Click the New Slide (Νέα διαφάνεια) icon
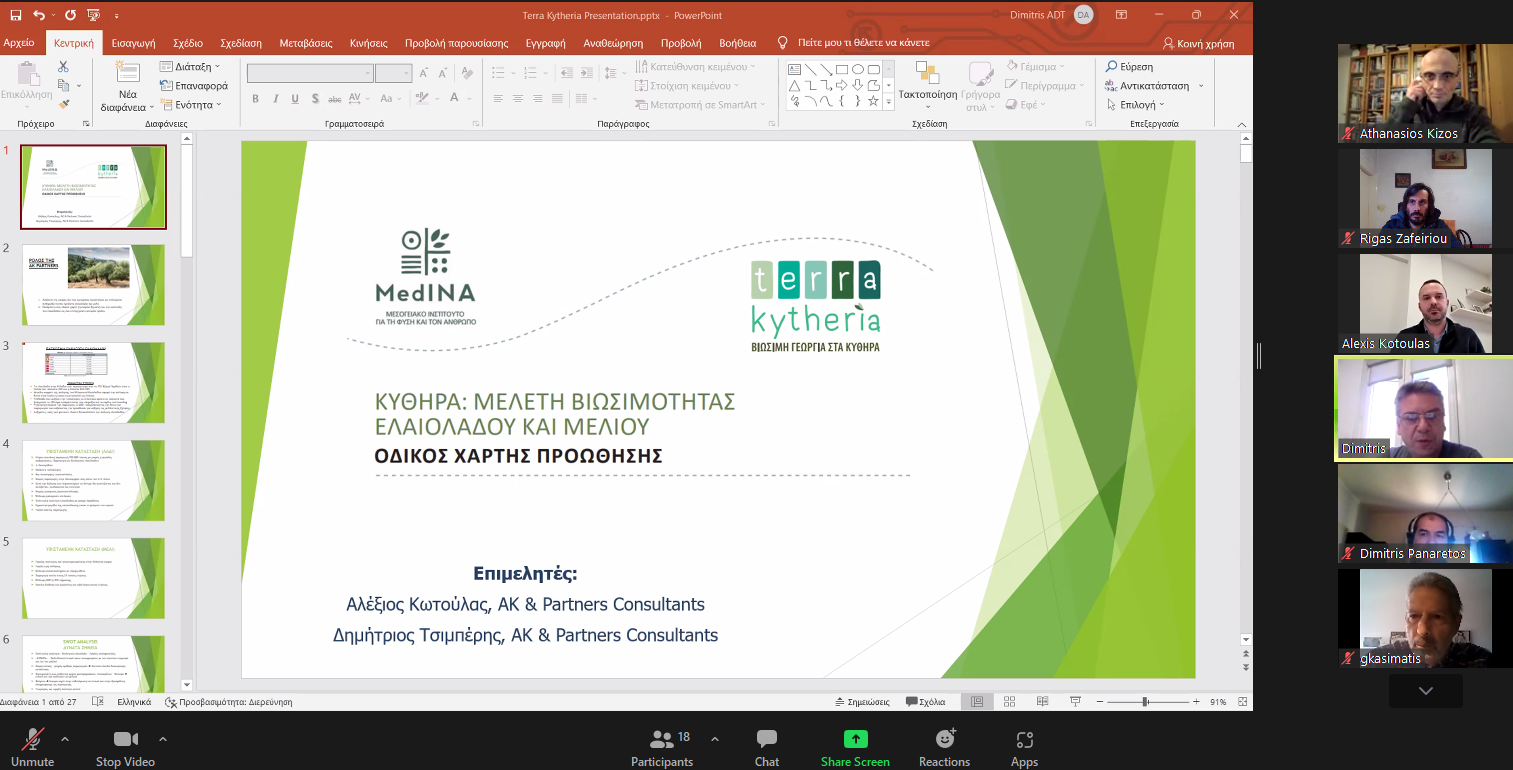The width and height of the screenshot is (1513, 770). click(x=127, y=73)
